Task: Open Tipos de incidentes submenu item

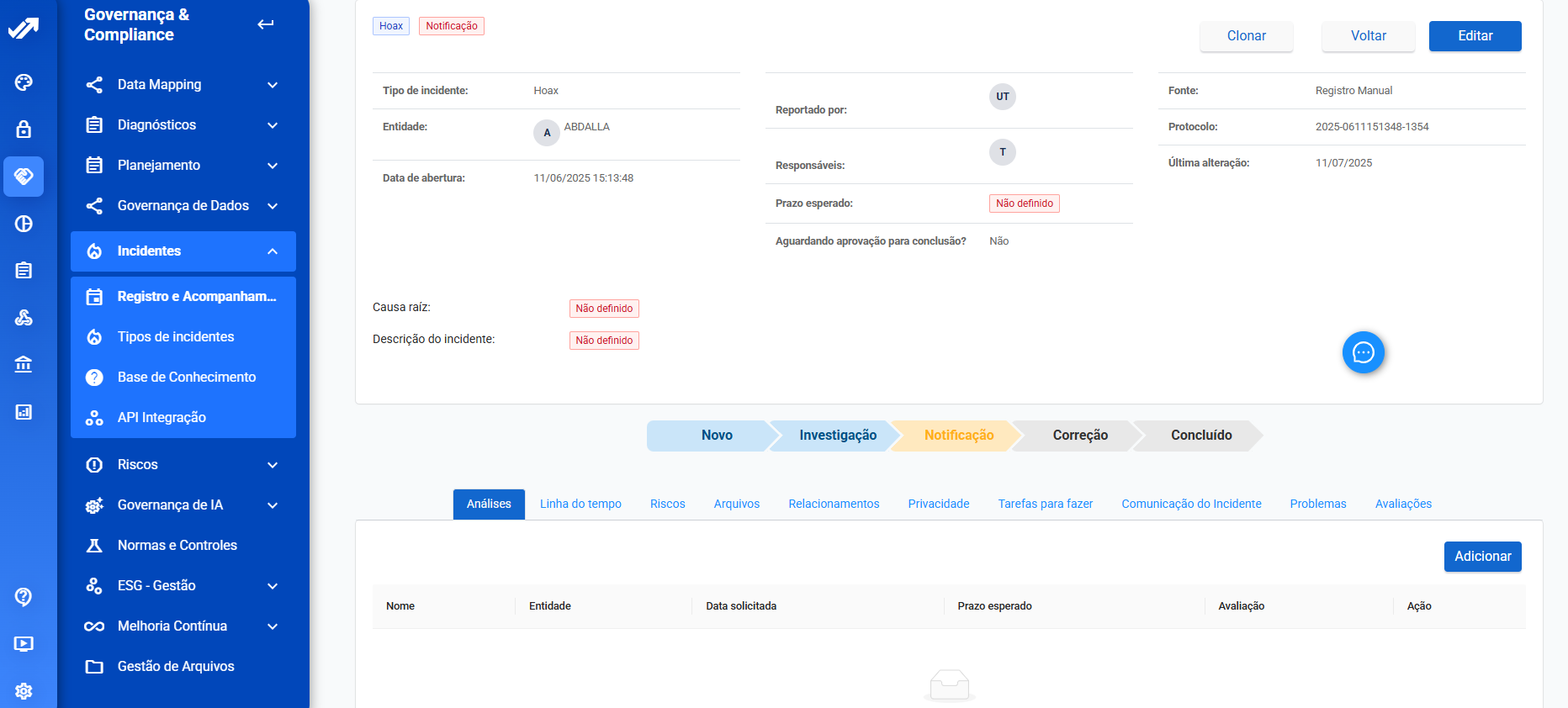Action: [x=176, y=337]
